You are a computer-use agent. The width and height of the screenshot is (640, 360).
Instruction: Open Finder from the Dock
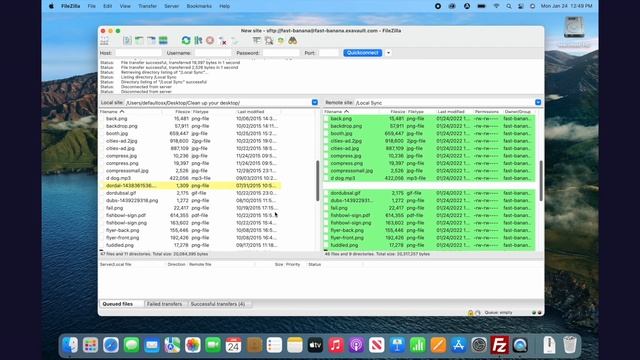[x=70, y=345]
